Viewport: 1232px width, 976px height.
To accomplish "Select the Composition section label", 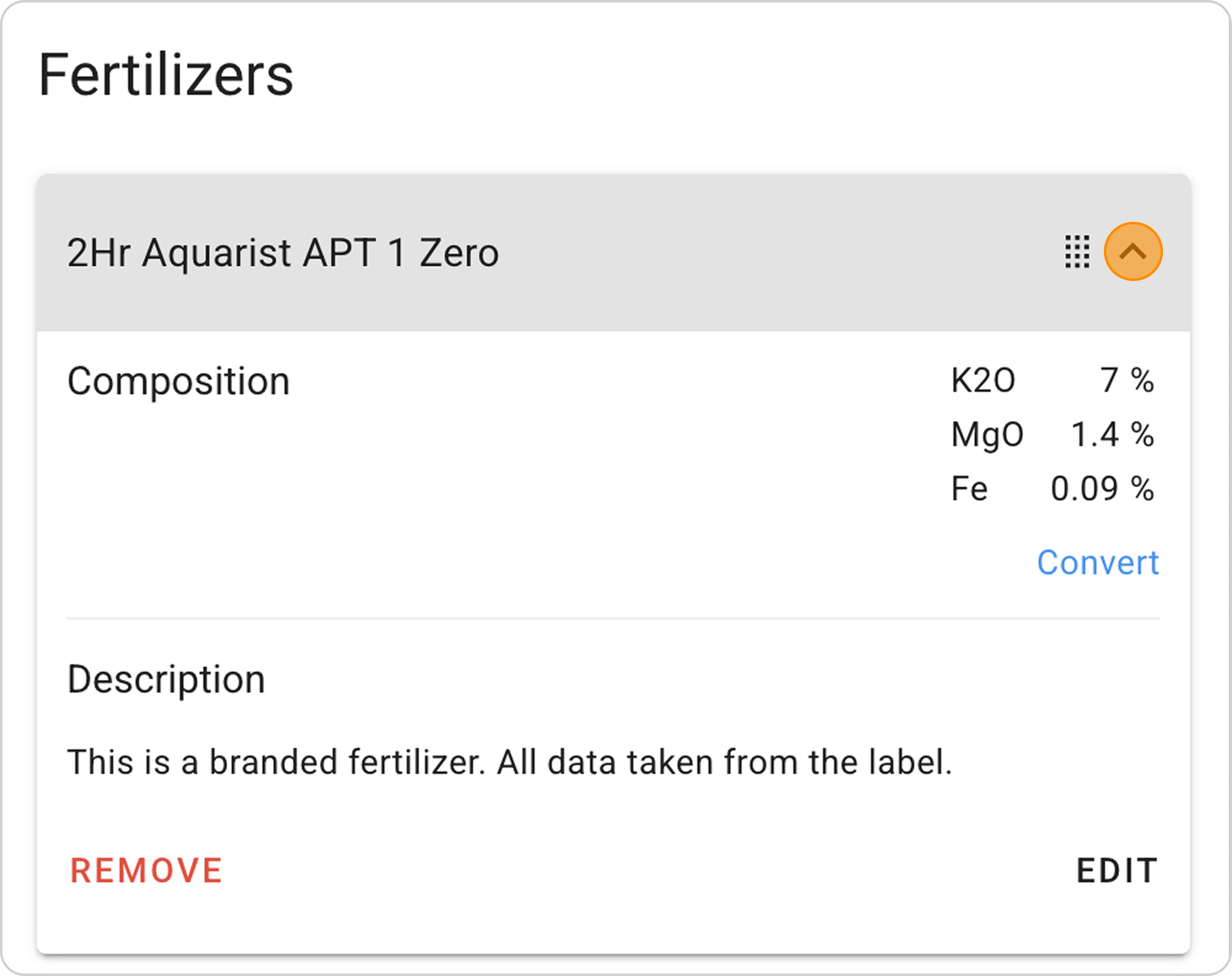I will pyautogui.click(x=178, y=381).
